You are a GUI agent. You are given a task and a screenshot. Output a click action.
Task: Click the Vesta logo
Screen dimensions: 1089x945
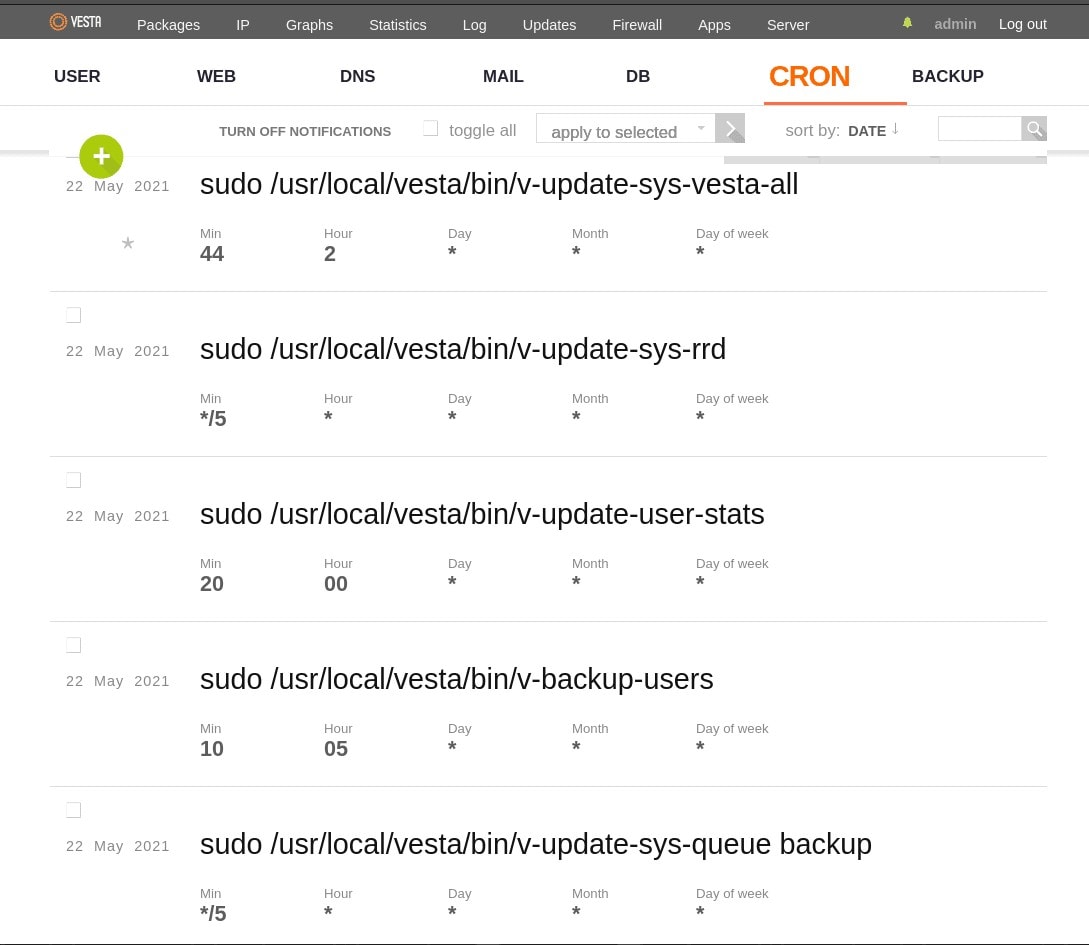pos(75,22)
